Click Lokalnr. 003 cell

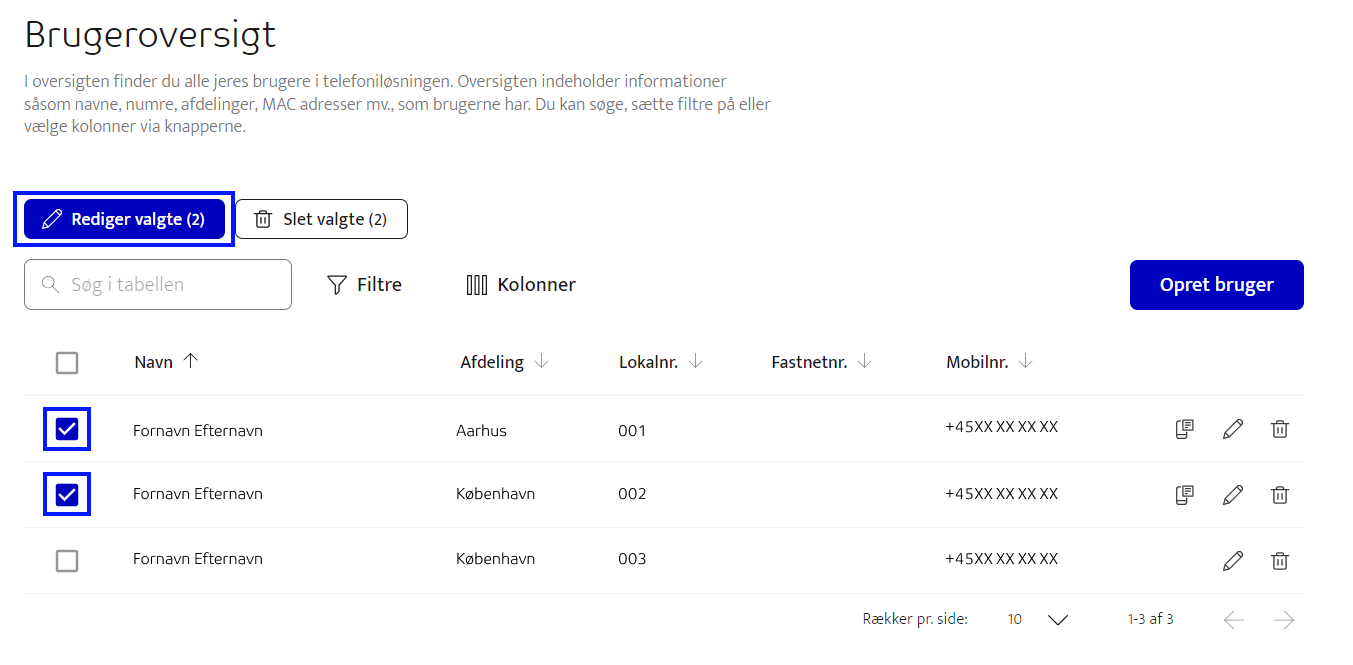point(632,559)
